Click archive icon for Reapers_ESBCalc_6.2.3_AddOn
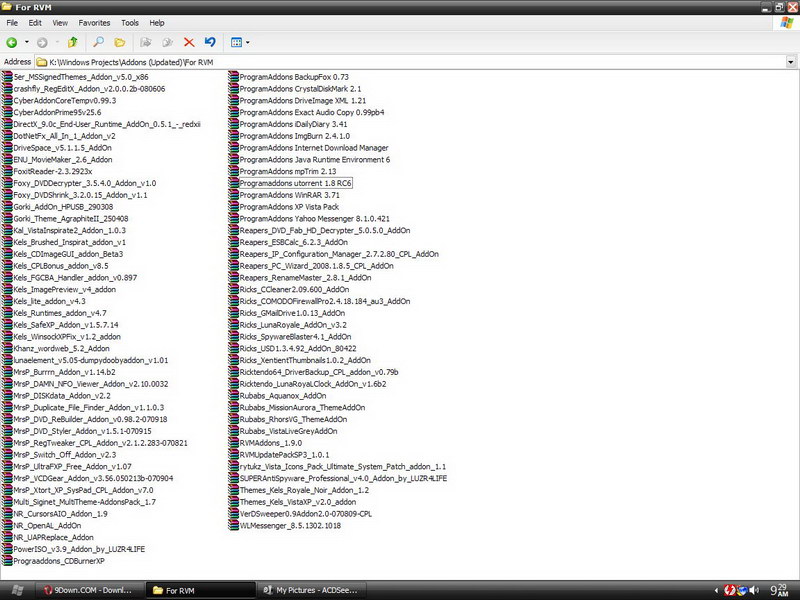The image size is (800, 600). point(233,242)
